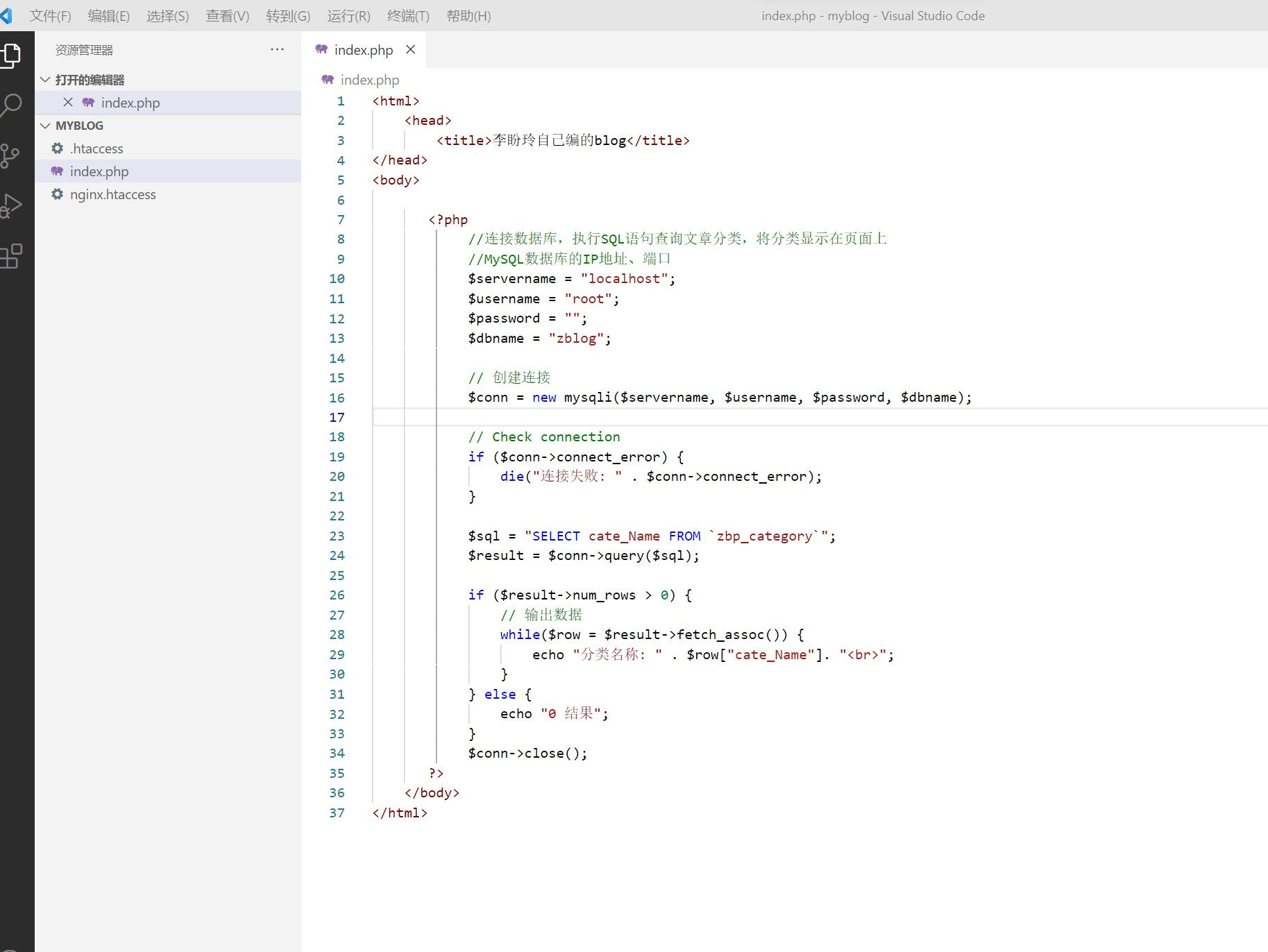This screenshot has width=1268, height=952.
Task: Click the "zblog" string on line 13
Action: pos(576,338)
